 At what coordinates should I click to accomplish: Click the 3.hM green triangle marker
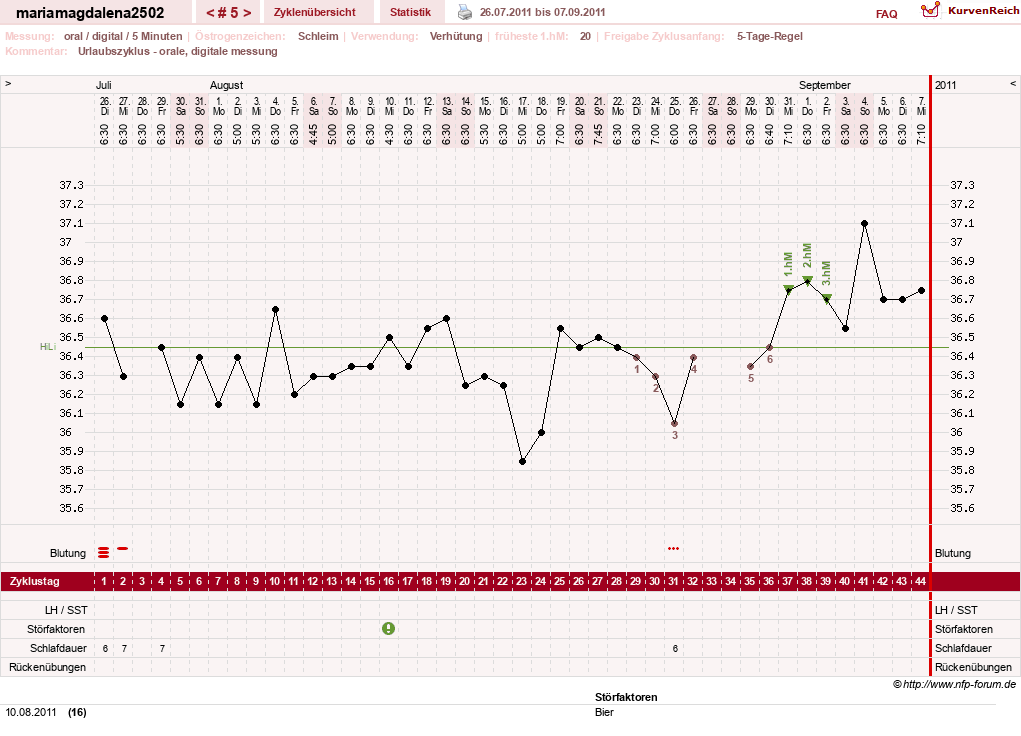(x=827, y=298)
